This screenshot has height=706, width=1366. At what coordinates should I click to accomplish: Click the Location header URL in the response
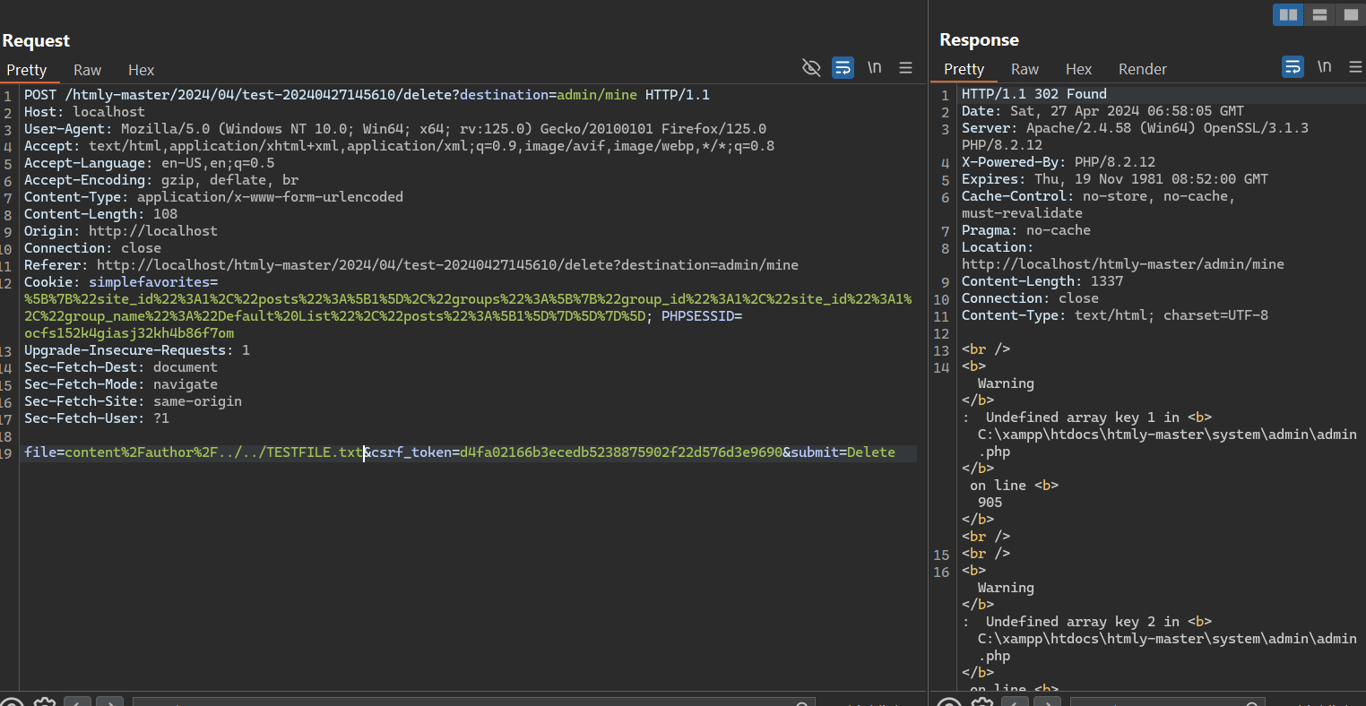point(1122,265)
